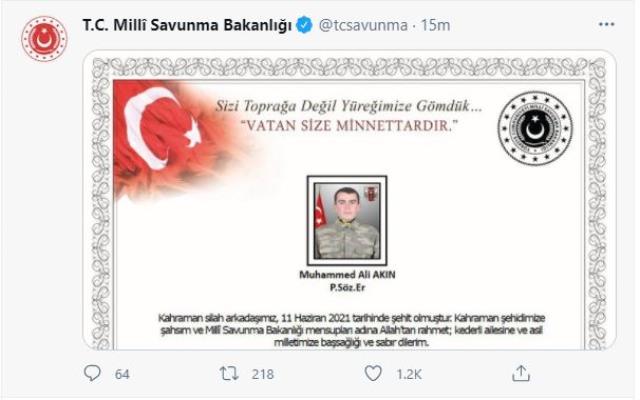This screenshot has height=400, width=640.
Task: Click the black ministry seal in the image
Action: coord(535,128)
